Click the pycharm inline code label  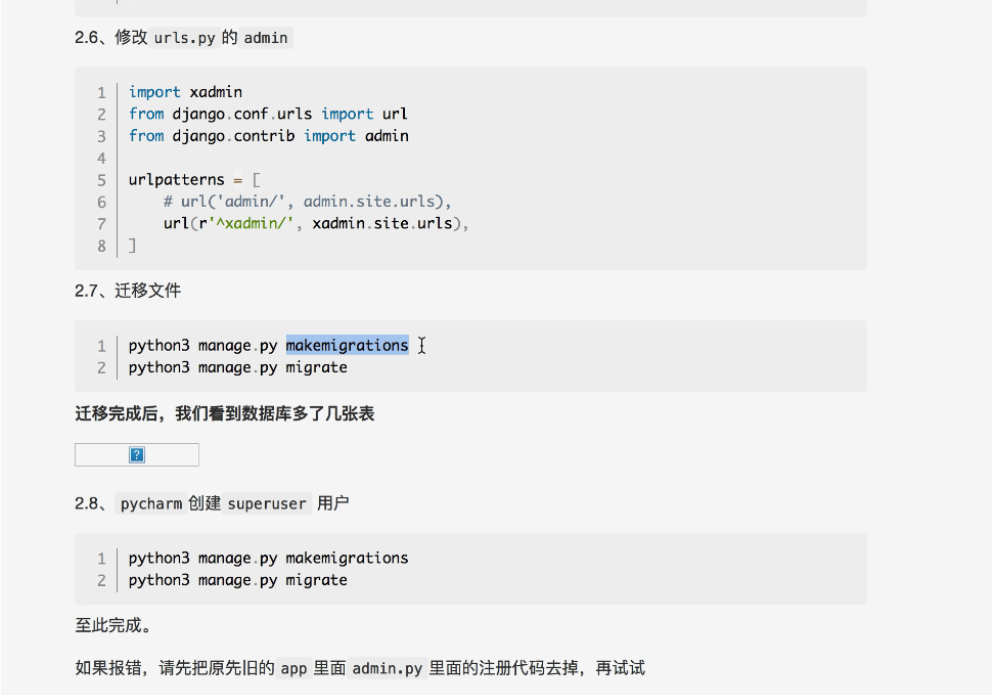tap(151, 504)
